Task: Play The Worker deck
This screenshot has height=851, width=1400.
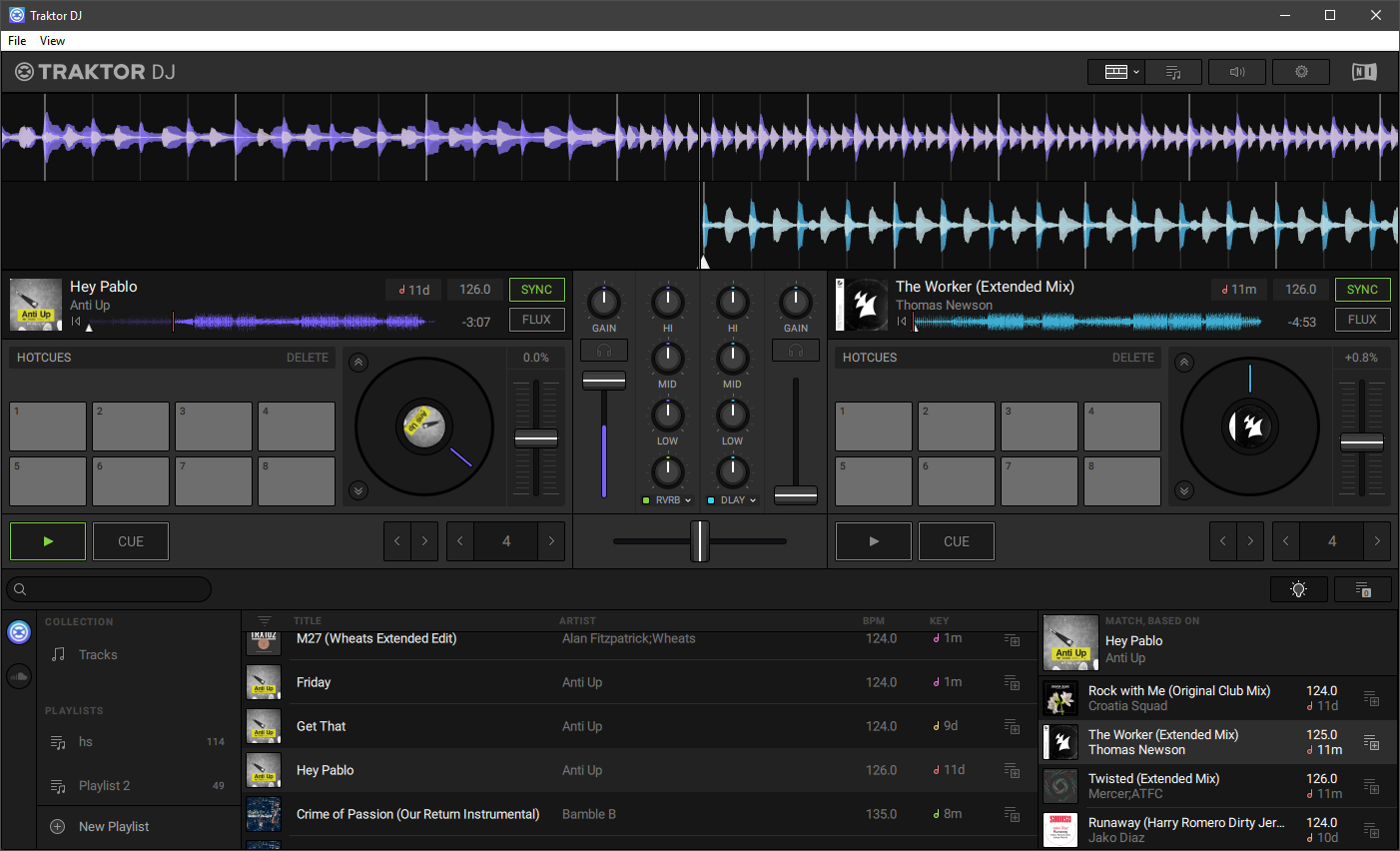Action: tap(874, 541)
